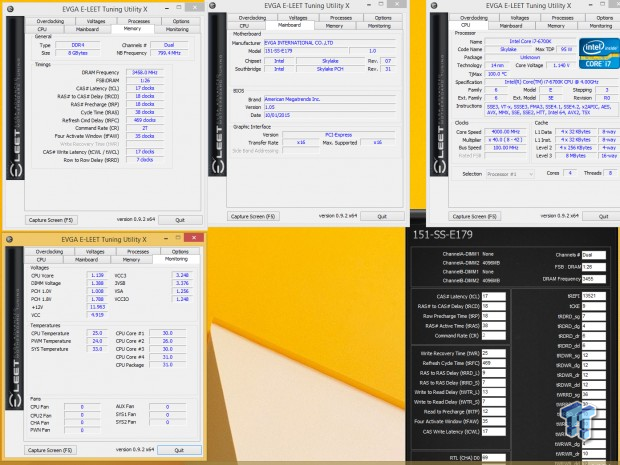Screen dimensions: 620x465
Task: Click the Multiplier value x 40.0 (8 - 42)
Action: (x=506, y=140)
